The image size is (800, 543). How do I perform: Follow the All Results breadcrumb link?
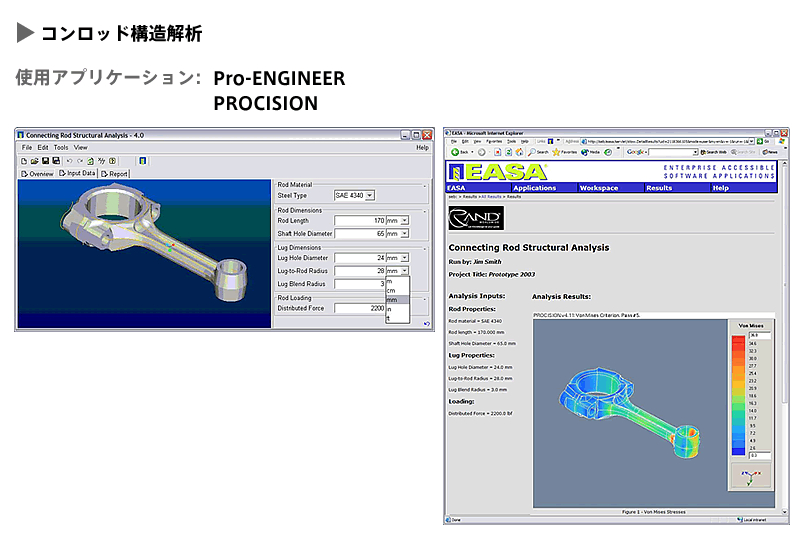coord(491,196)
